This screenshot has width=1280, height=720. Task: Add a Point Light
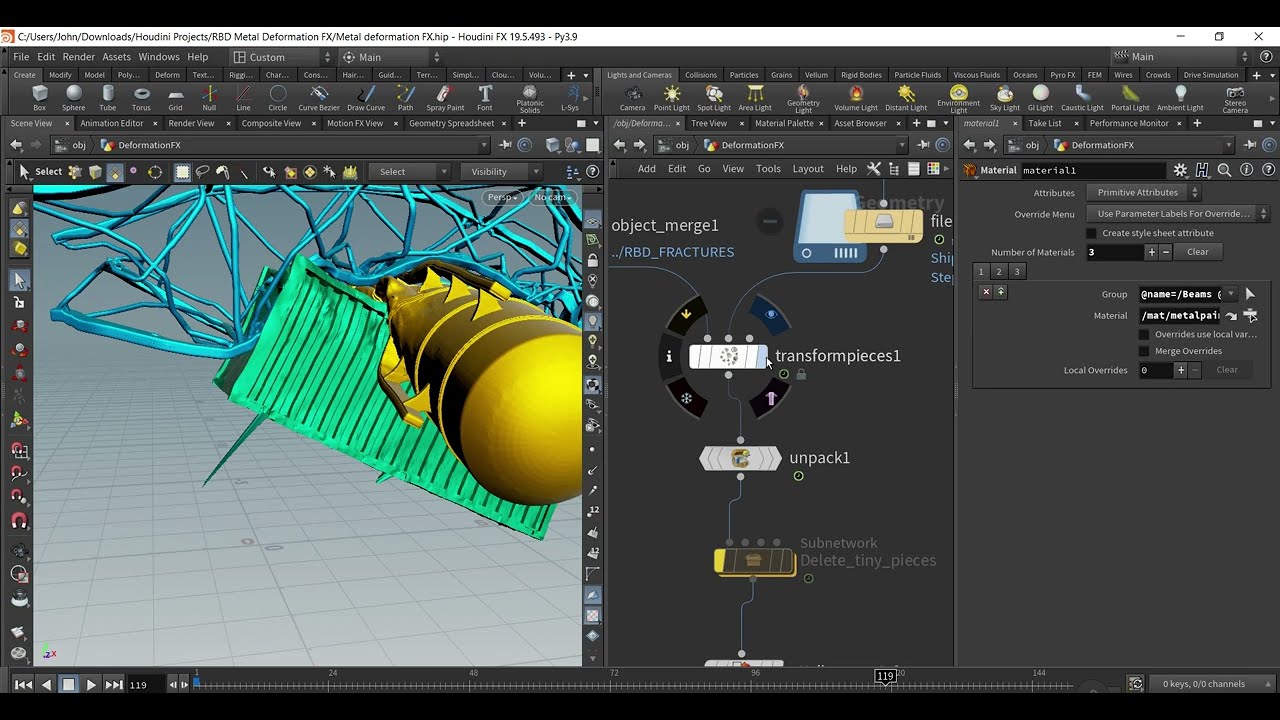[x=672, y=98]
